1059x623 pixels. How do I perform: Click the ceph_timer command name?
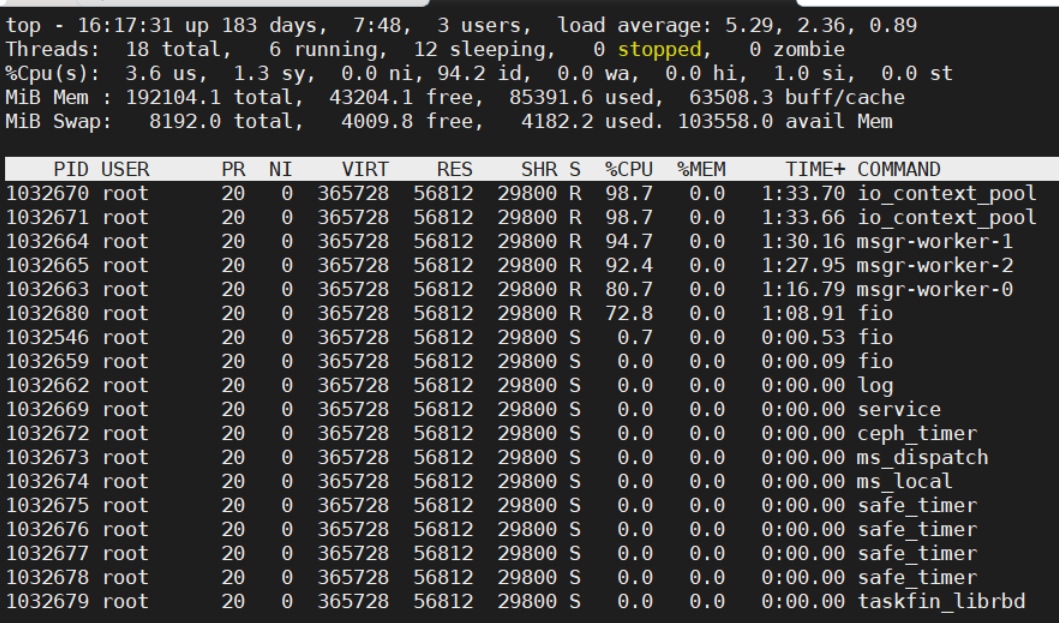(x=917, y=433)
